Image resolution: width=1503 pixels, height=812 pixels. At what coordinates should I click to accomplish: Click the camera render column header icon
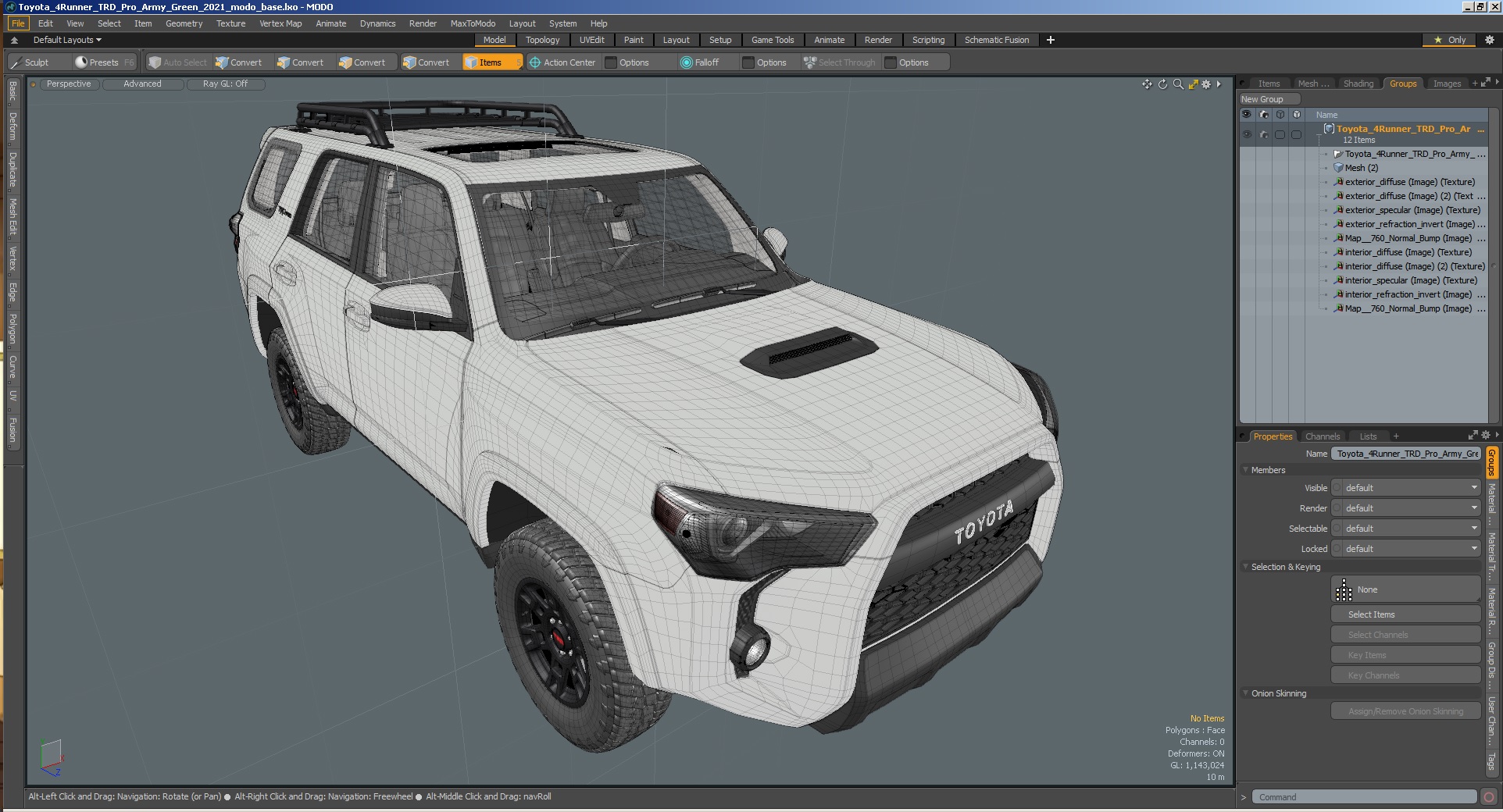pos(1264,115)
